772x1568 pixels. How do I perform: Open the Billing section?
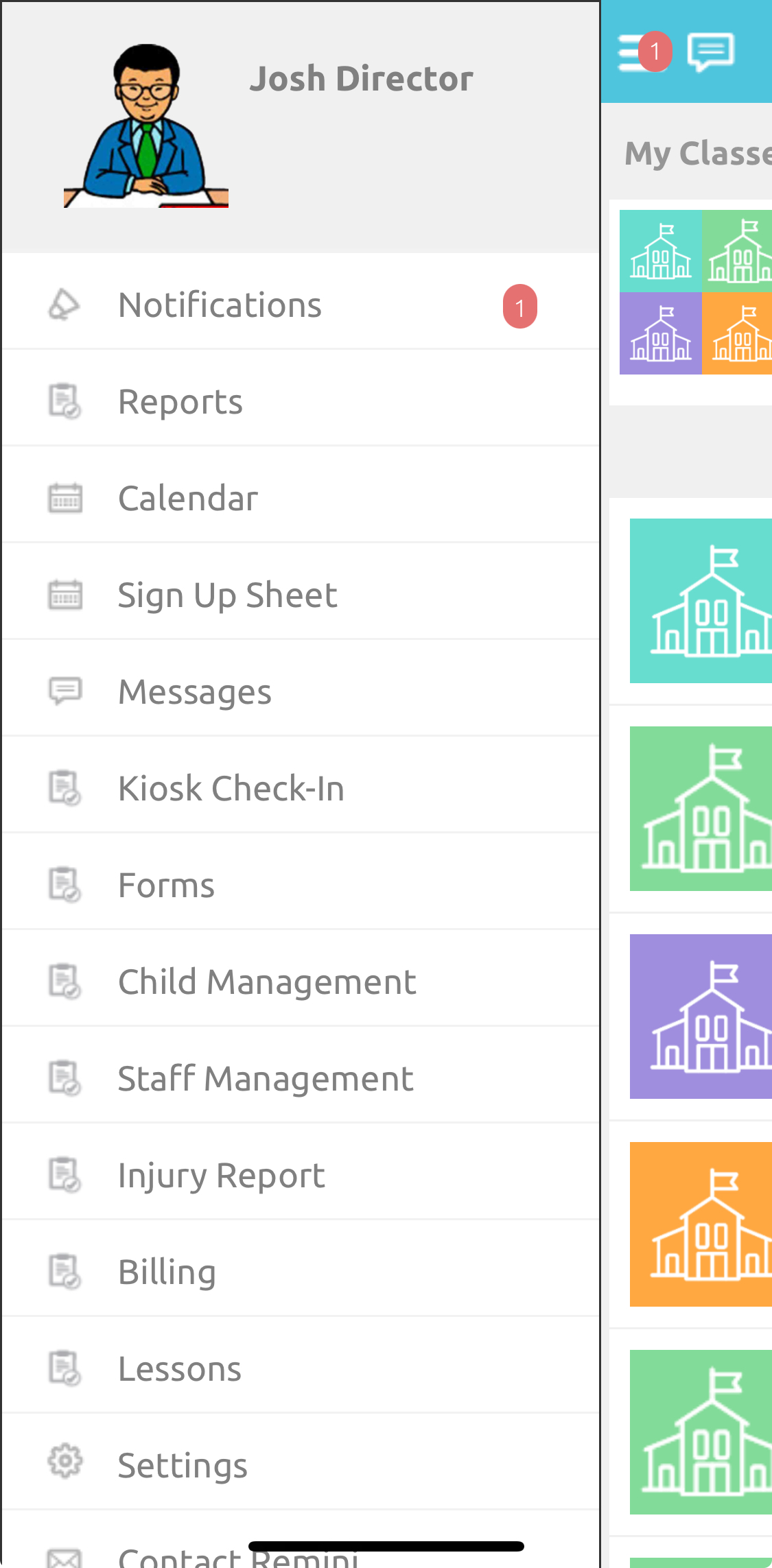[x=166, y=1271]
